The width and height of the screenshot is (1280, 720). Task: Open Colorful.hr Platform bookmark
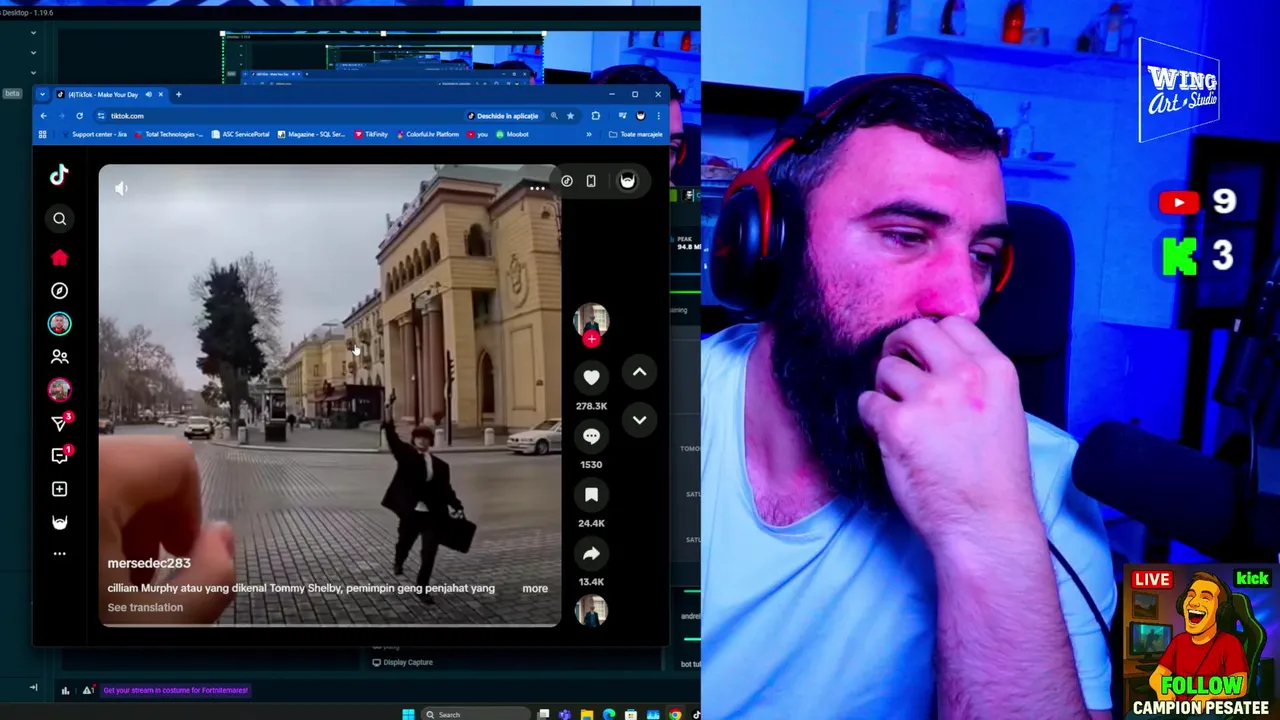click(427, 134)
